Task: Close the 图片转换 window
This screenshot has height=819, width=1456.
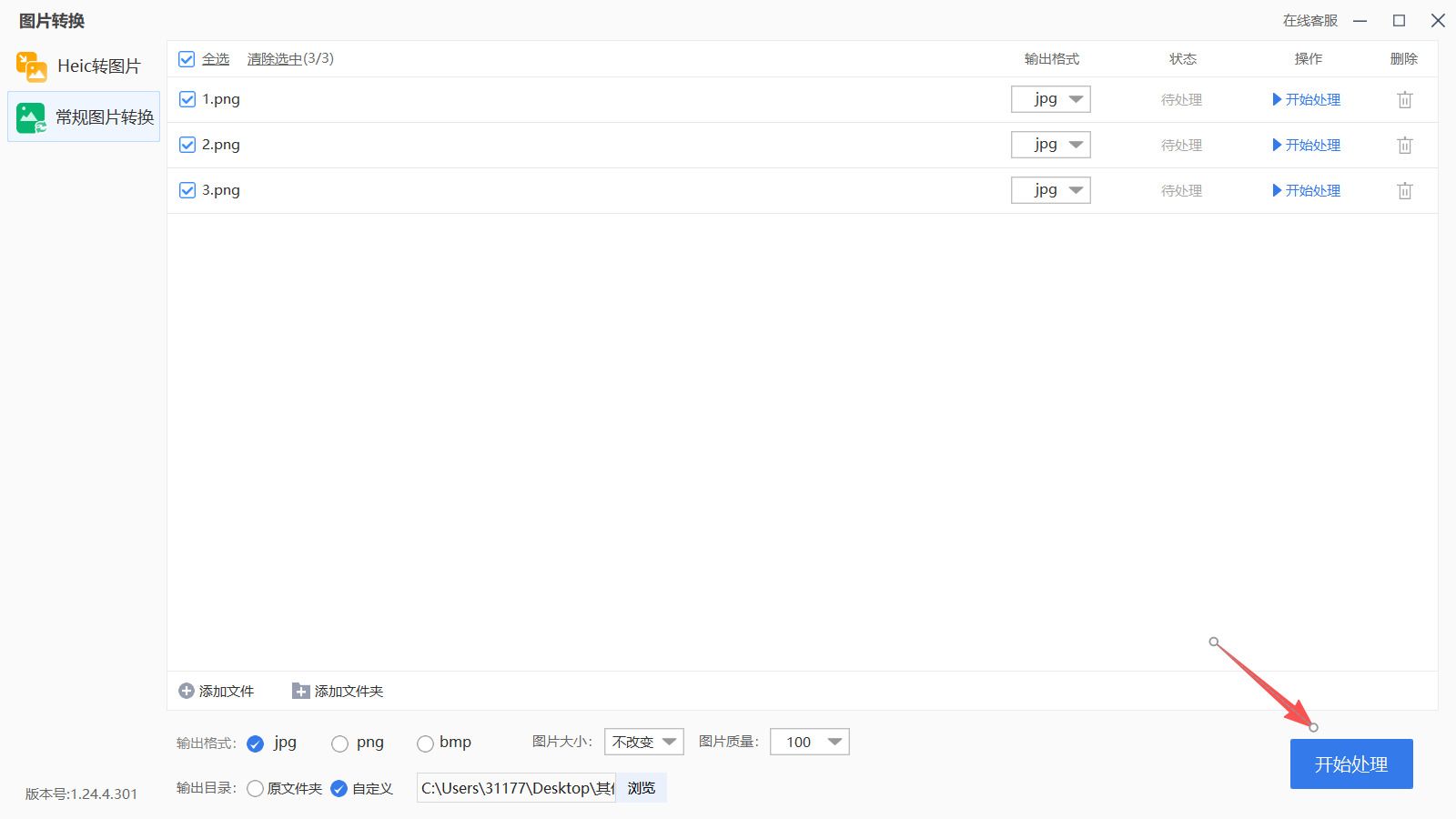Action: click(x=1438, y=21)
